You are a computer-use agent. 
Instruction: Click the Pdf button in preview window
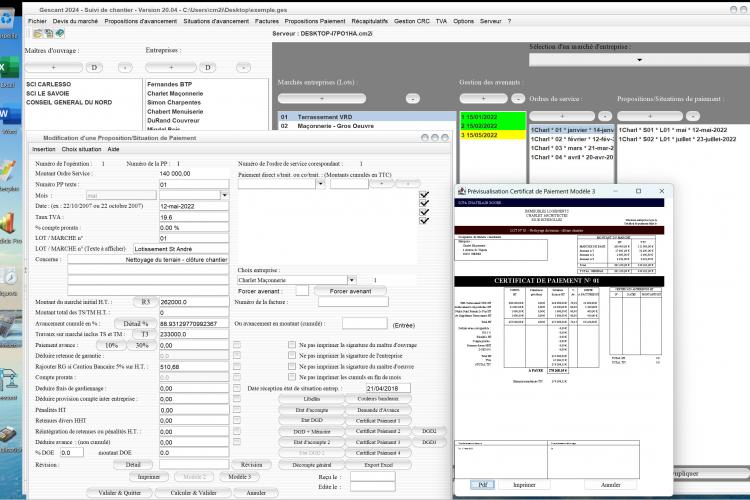pyautogui.click(x=483, y=485)
